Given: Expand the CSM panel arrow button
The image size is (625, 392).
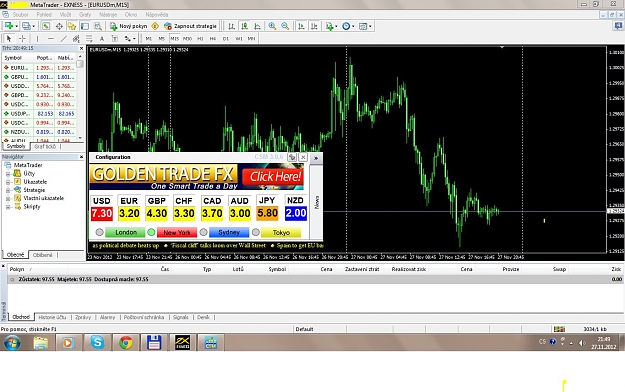Looking at the screenshot, I should click(x=316, y=158).
